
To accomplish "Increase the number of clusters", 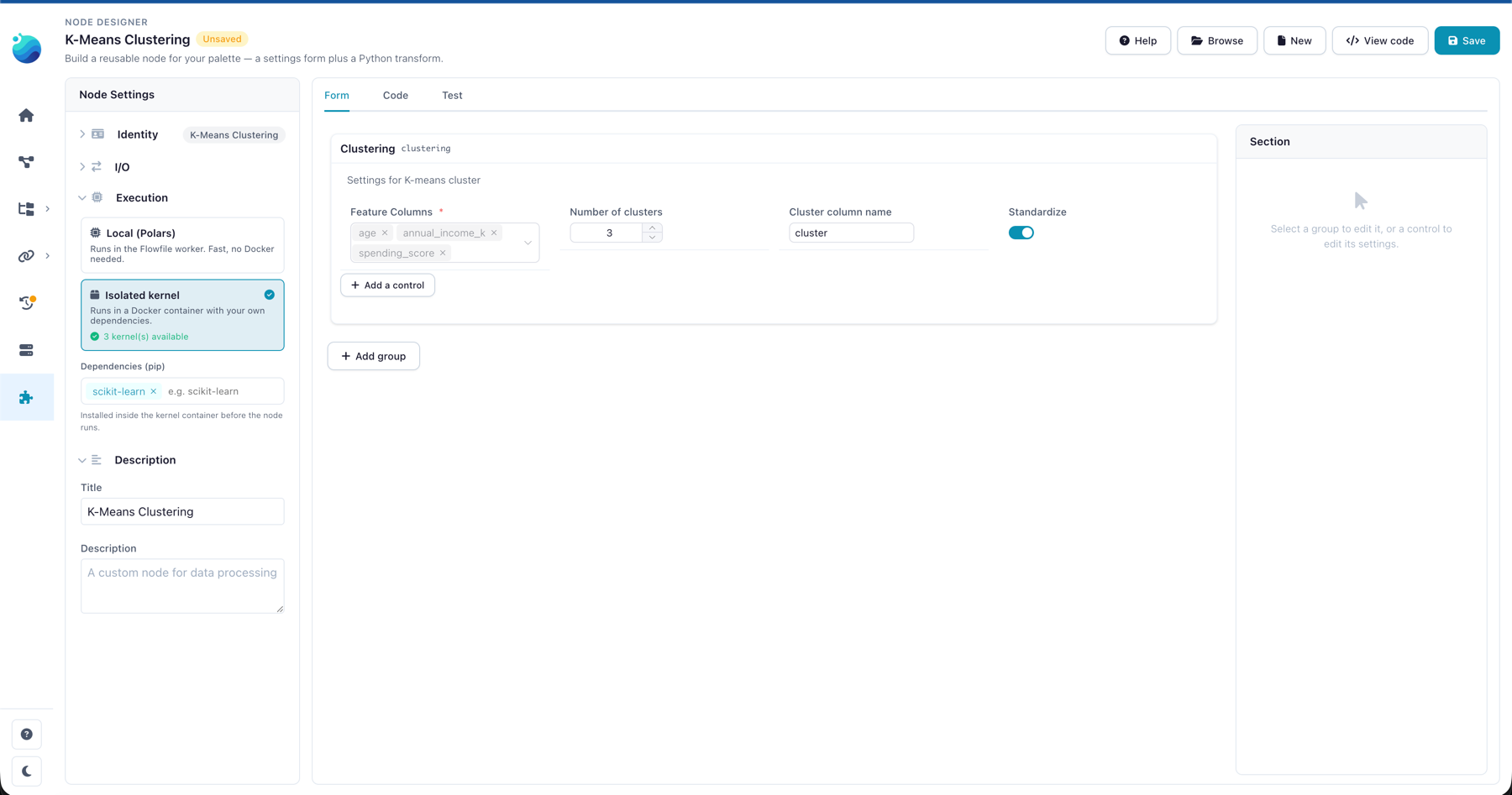I will pyautogui.click(x=653, y=228).
